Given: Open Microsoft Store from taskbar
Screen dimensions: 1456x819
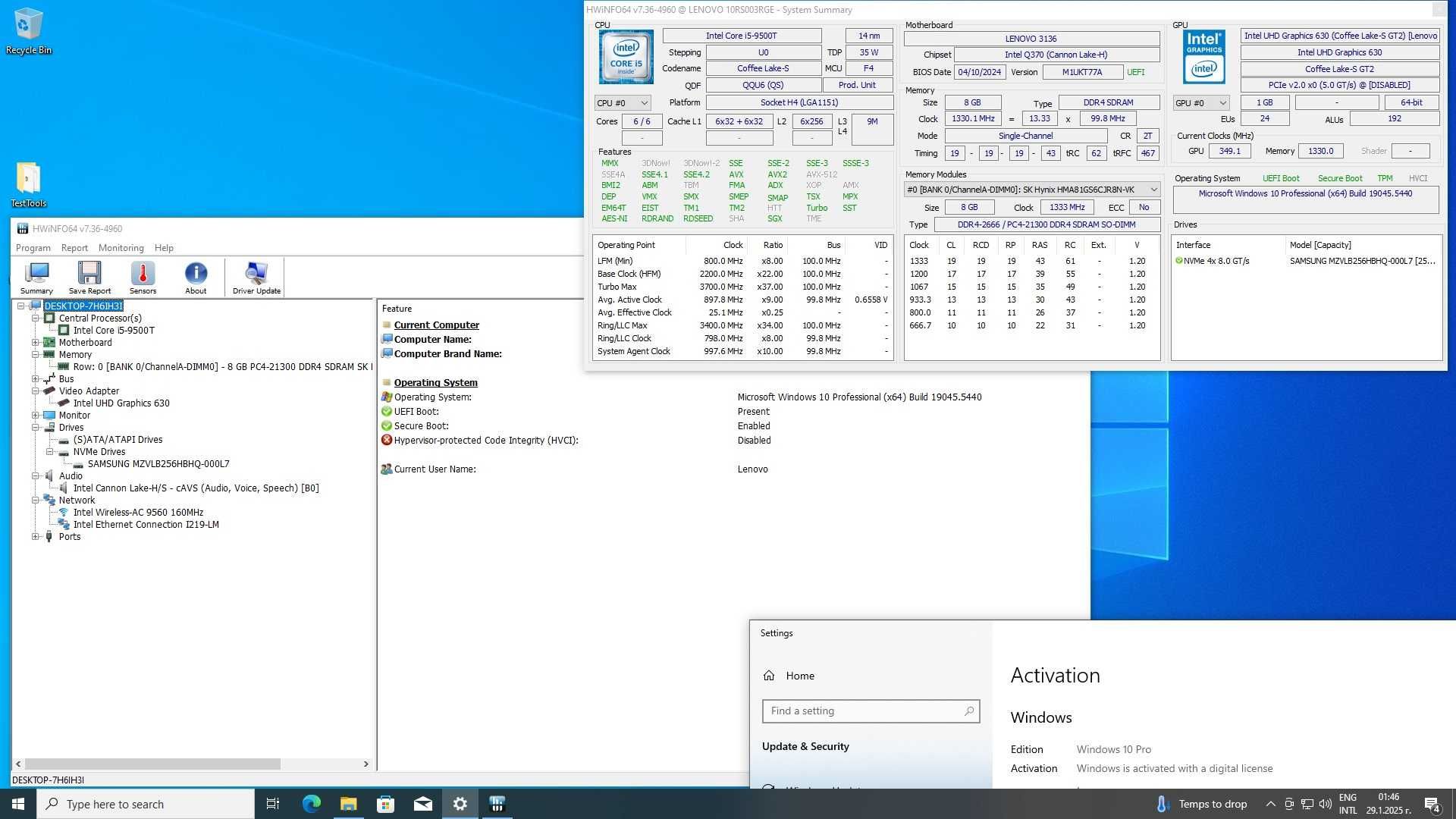Looking at the screenshot, I should tap(385, 804).
